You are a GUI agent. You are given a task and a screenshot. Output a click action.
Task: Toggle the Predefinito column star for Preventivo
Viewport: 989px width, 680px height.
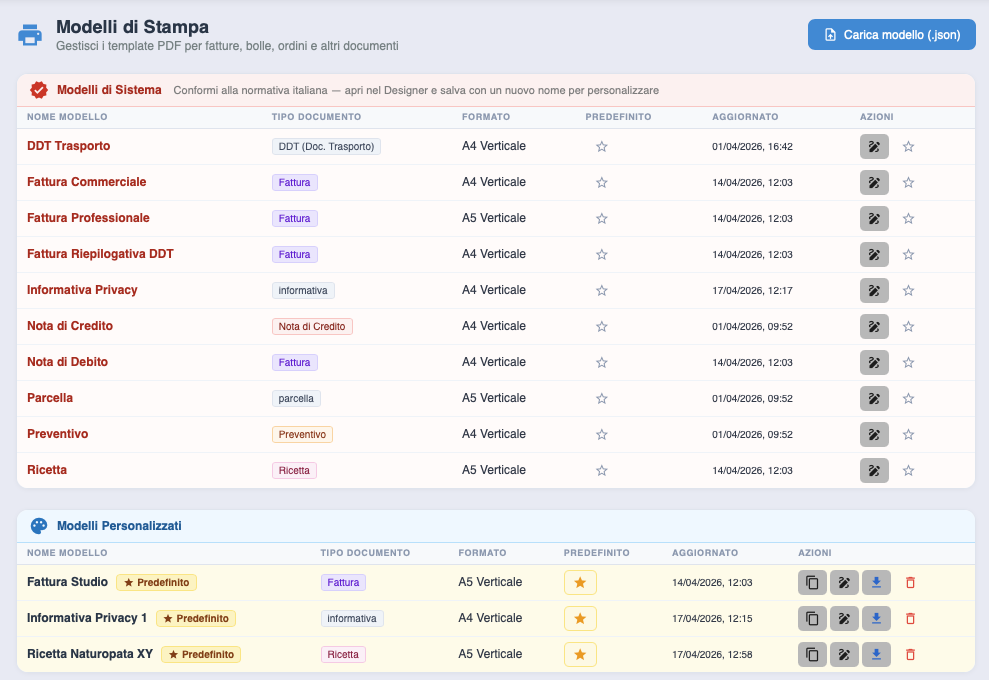[602, 435]
